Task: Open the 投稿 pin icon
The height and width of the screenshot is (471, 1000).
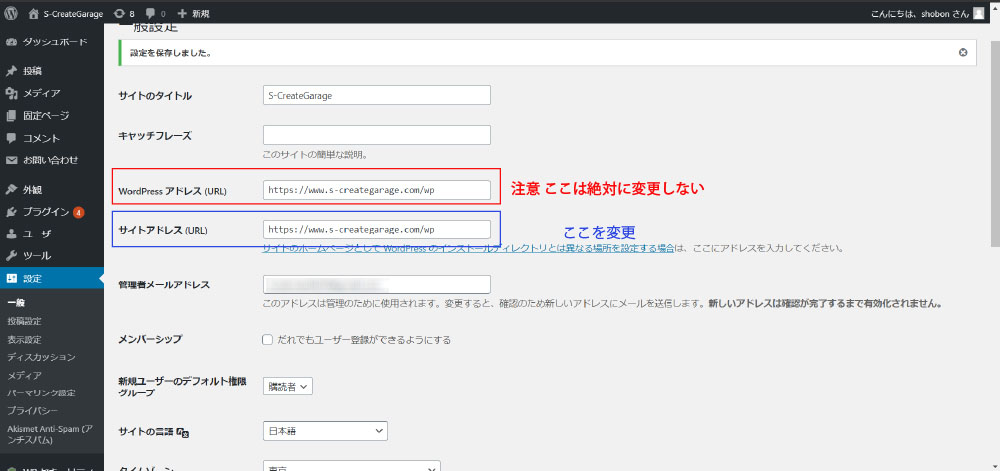Action: click(x=11, y=71)
